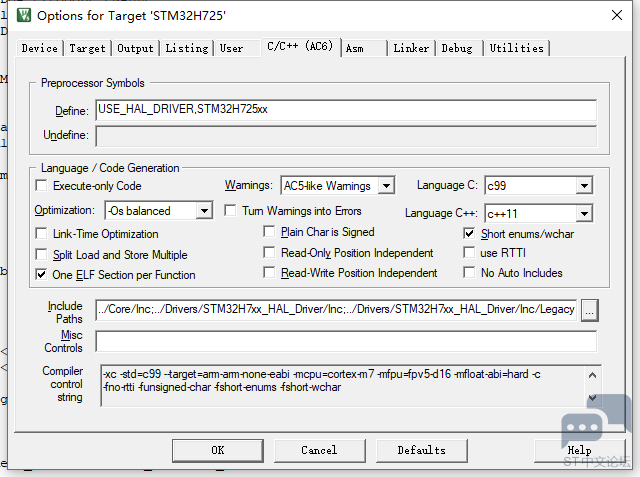The image size is (640, 477).
Task: Click the Undefine input field
Action: tap(346, 136)
